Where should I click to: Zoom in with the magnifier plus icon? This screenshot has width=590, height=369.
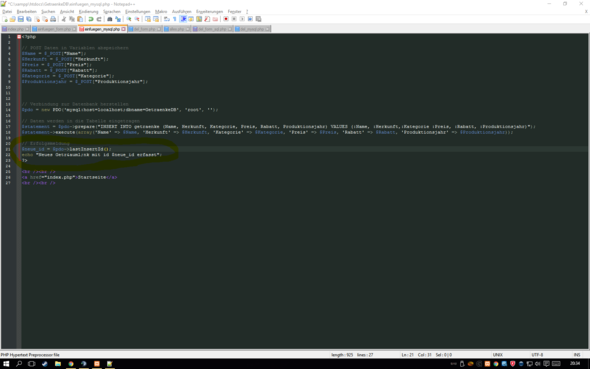(x=129, y=19)
